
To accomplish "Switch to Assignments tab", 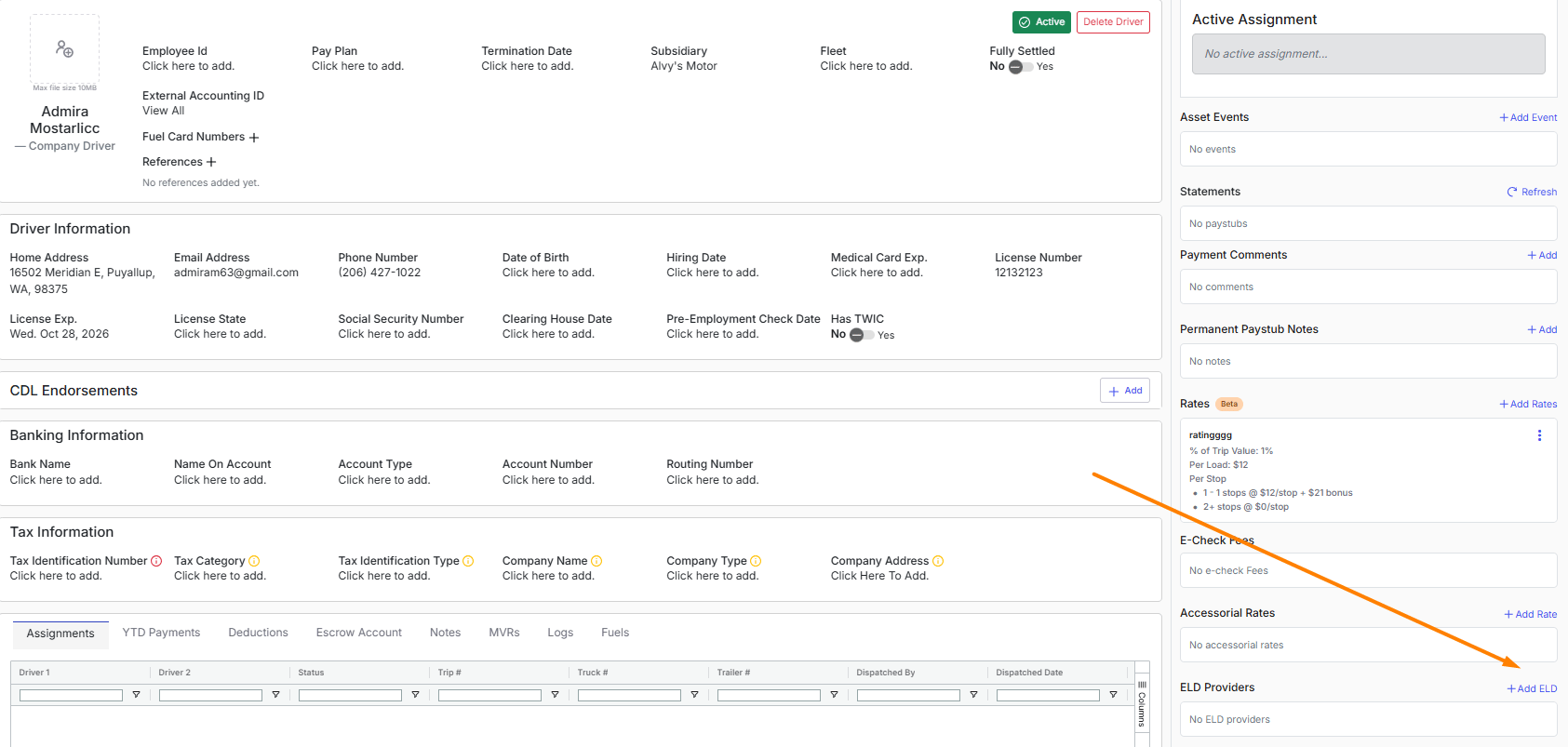I will tap(60, 634).
